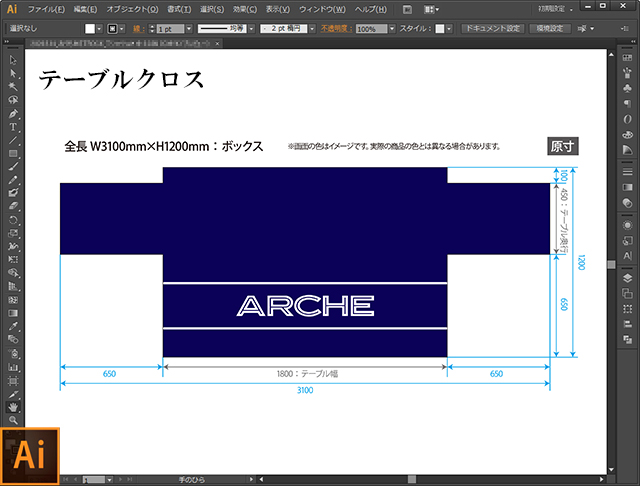Select the Rotate tool
640x486 pixels.
13,220
